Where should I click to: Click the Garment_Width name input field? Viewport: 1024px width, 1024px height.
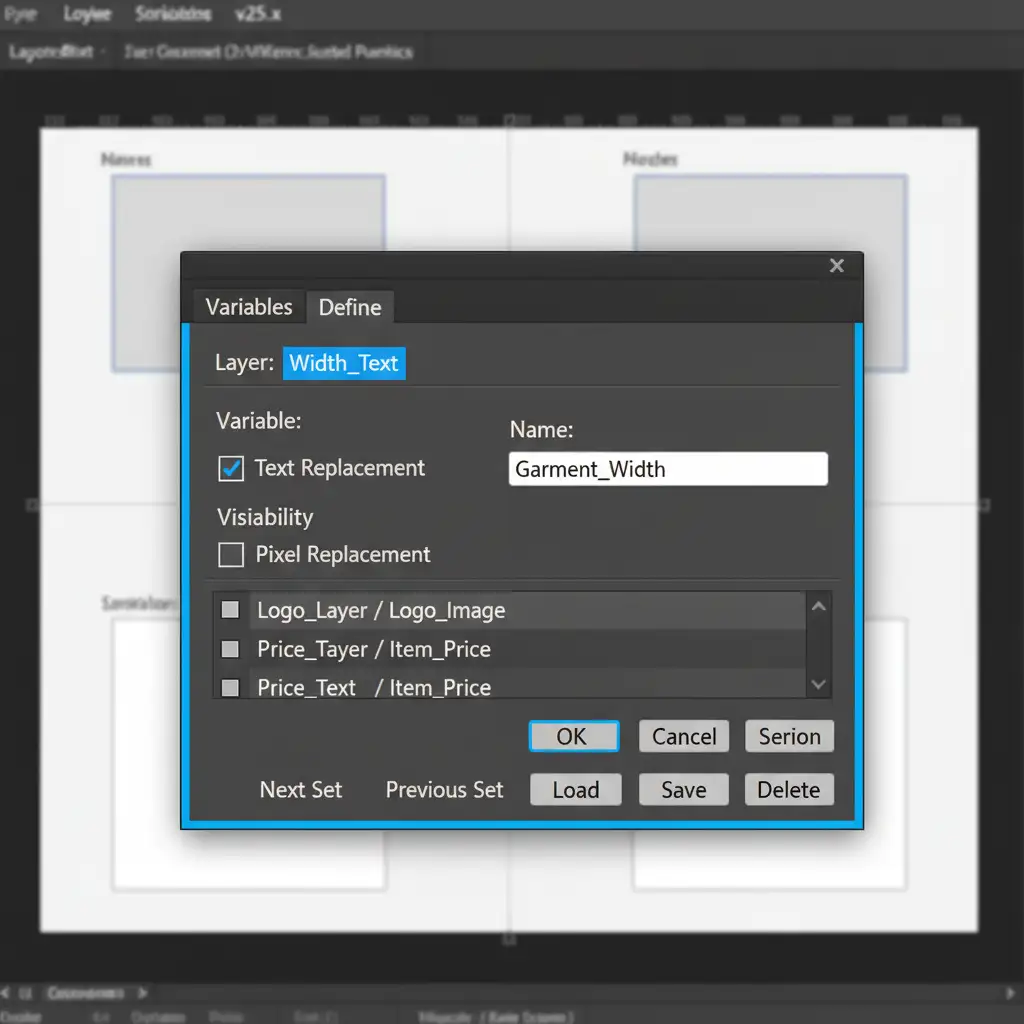(668, 469)
